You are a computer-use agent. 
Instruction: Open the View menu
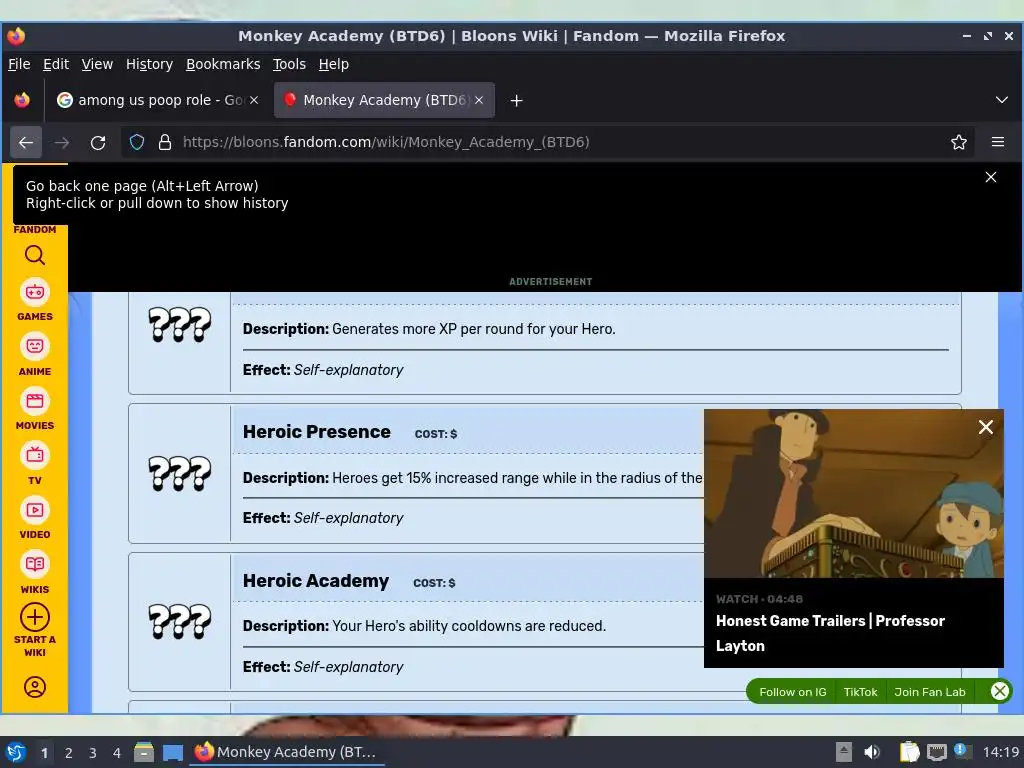[97, 64]
